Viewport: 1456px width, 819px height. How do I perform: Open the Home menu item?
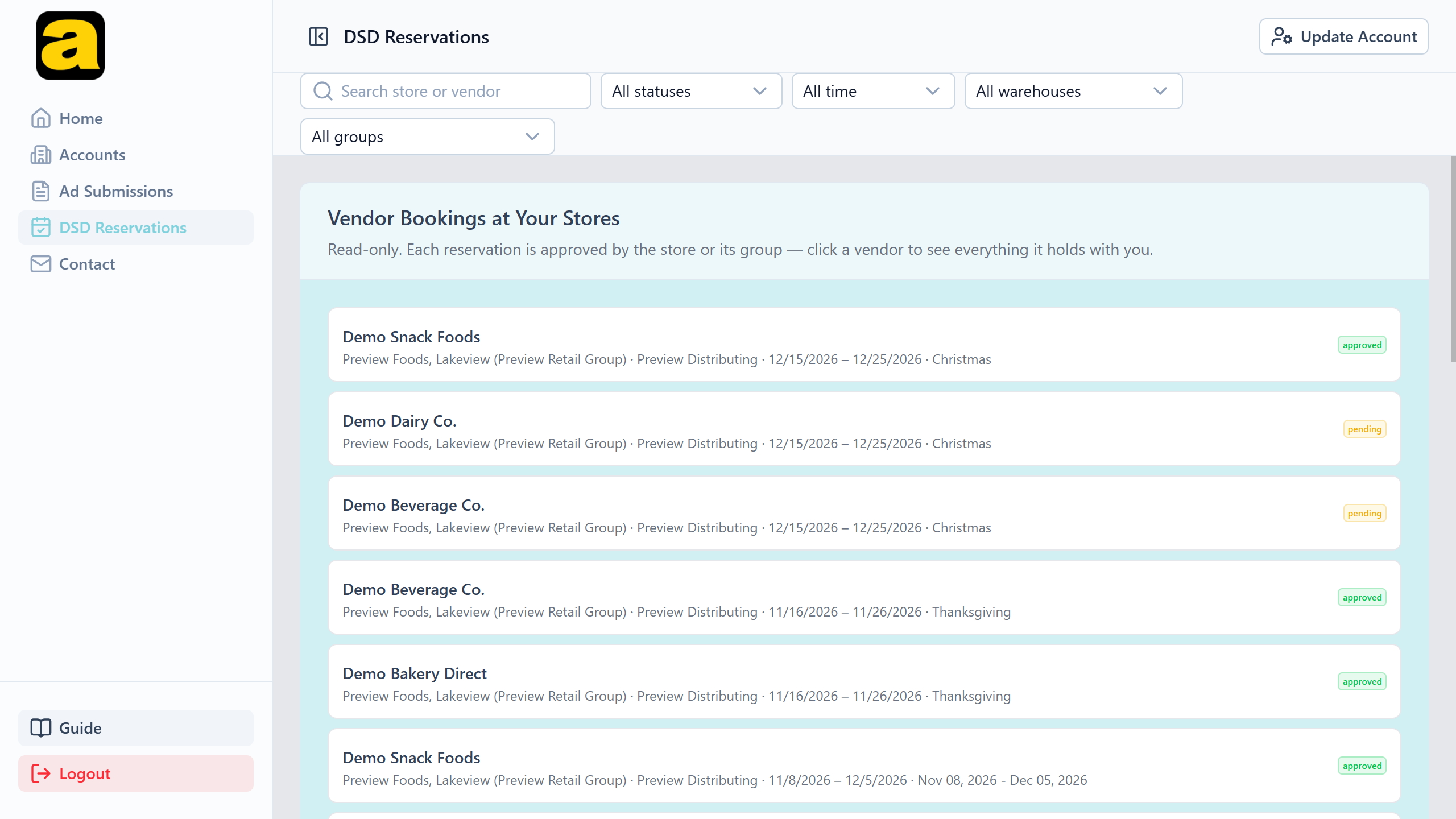click(x=136, y=118)
